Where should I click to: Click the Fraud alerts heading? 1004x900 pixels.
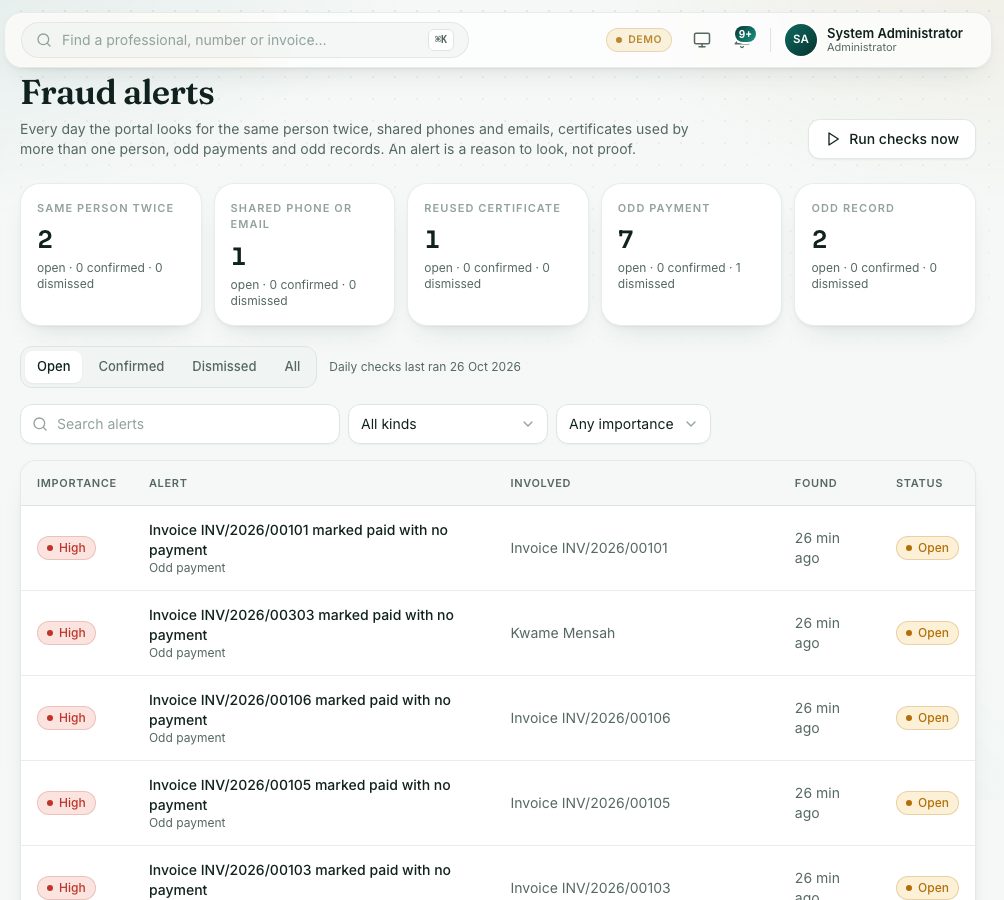[x=117, y=93]
